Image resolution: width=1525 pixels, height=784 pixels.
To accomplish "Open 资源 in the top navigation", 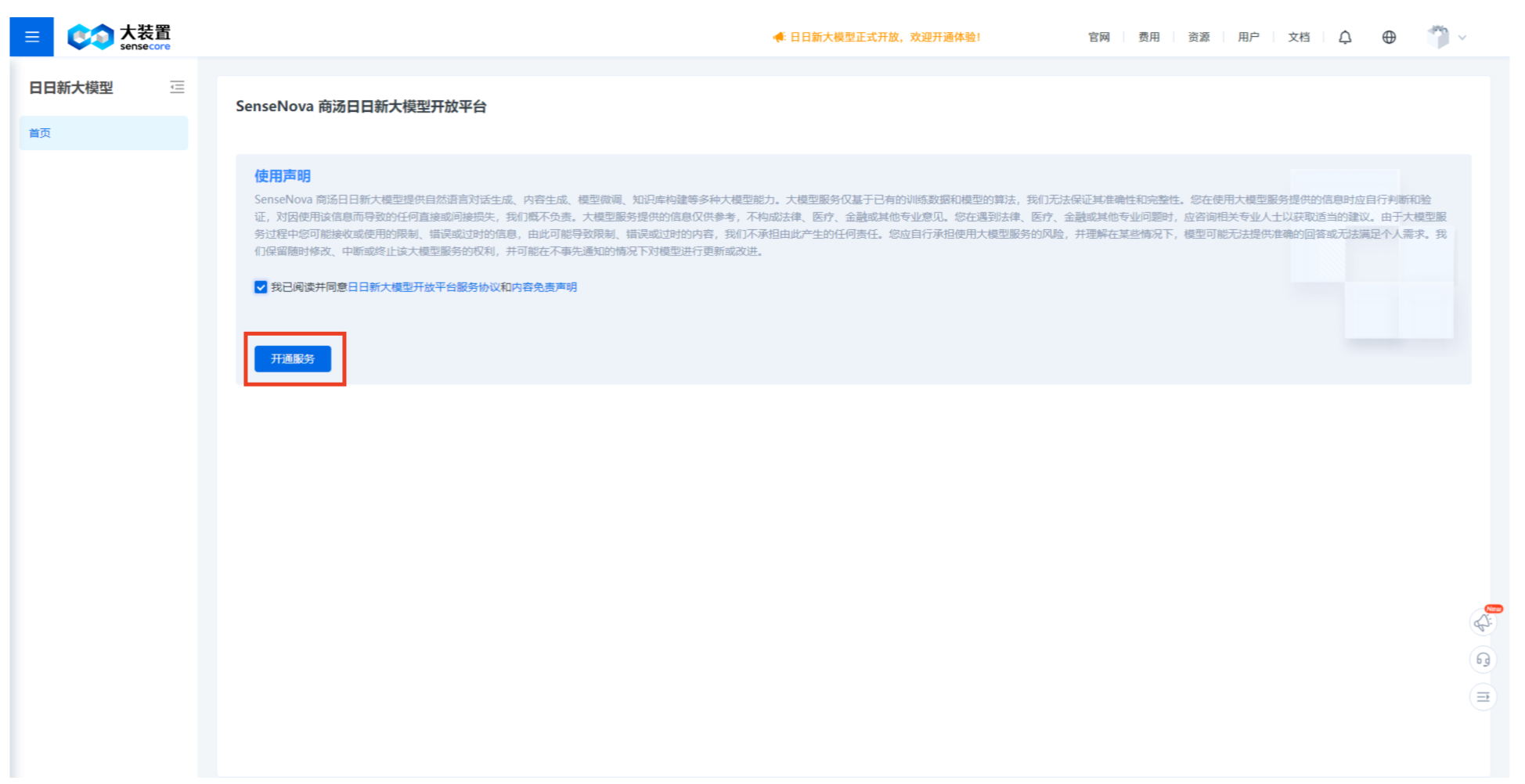I will pos(1199,37).
